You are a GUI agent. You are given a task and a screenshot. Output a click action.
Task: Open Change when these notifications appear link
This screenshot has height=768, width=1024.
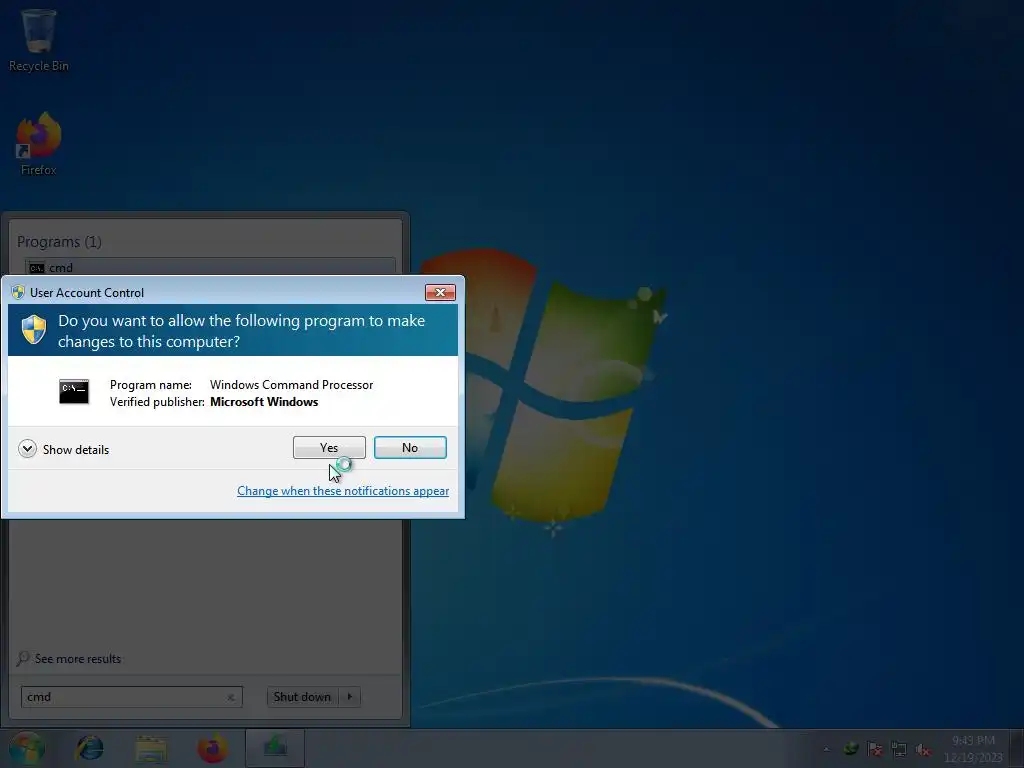pyautogui.click(x=343, y=490)
